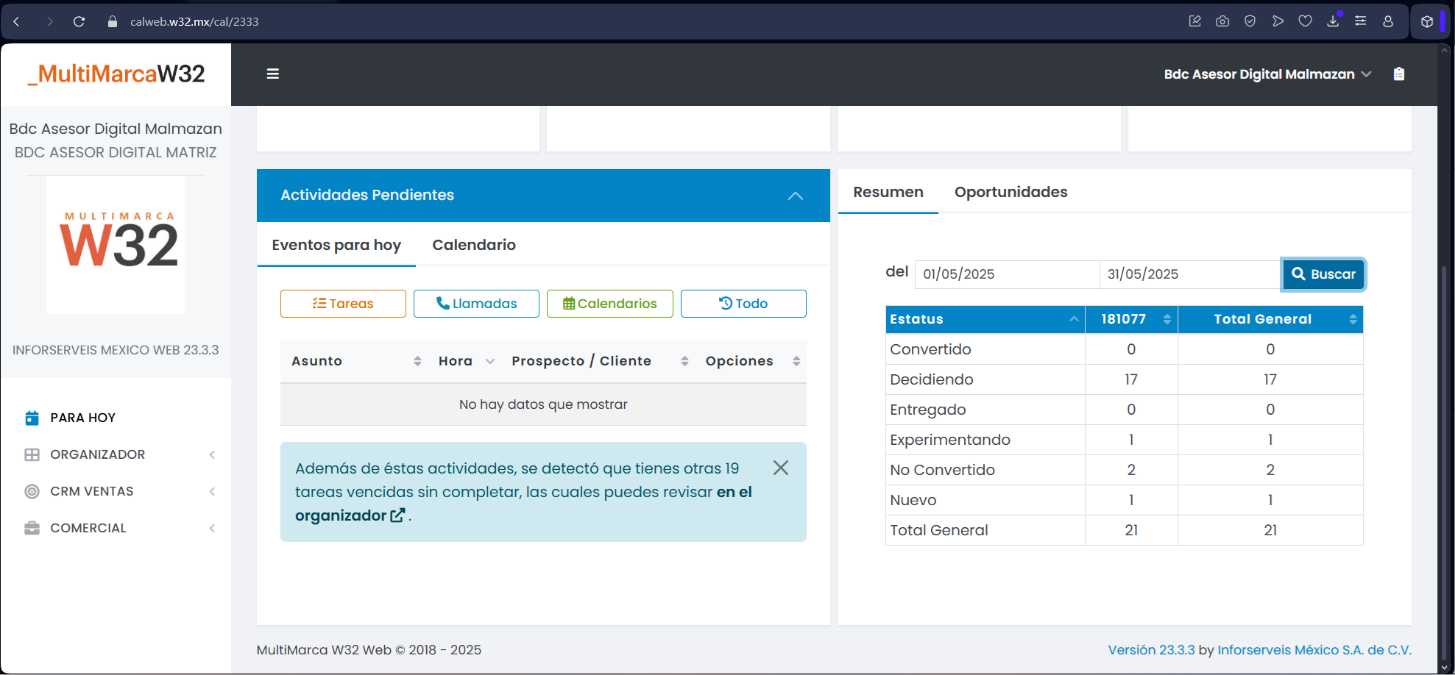Click the clipboard list icon in the header

pos(1399,74)
